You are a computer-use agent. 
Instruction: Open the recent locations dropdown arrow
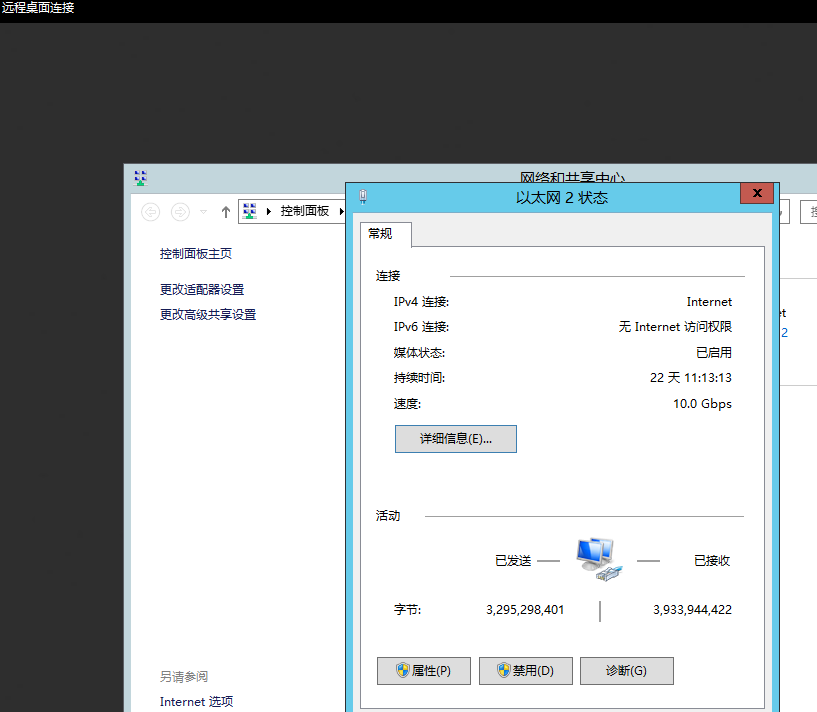click(204, 211)
